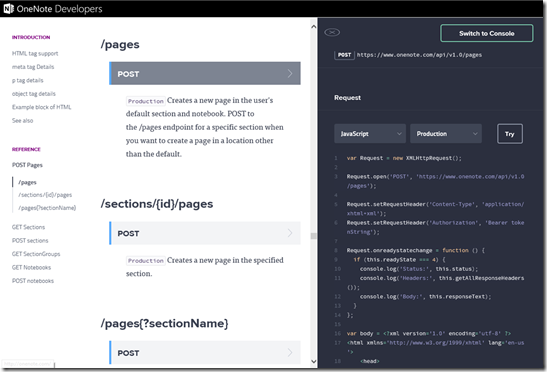This screenshot has height=372, width=547.
Task: Select /sections/{id}/pages sidebar sub-item
Action: click(x=45, y=195)
